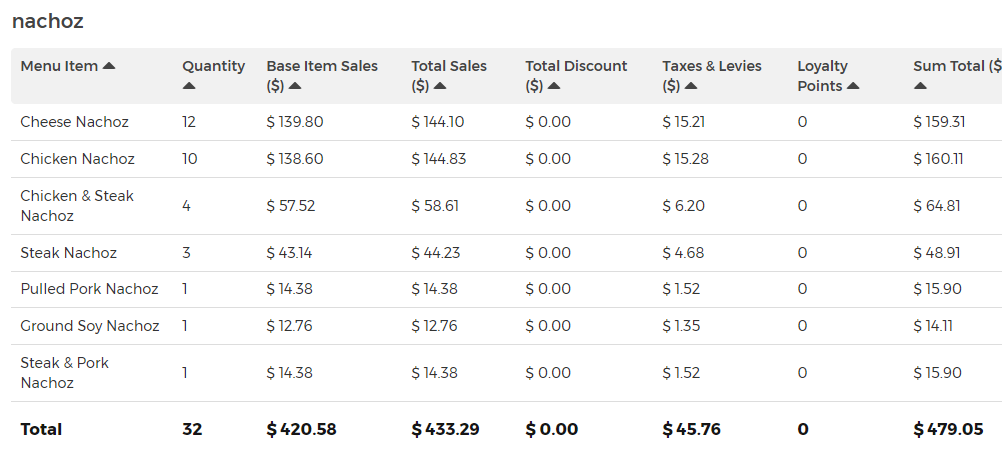Click Sum Total sort arrow
This screenshot has height=454, width=1002.
coord(920,86)
